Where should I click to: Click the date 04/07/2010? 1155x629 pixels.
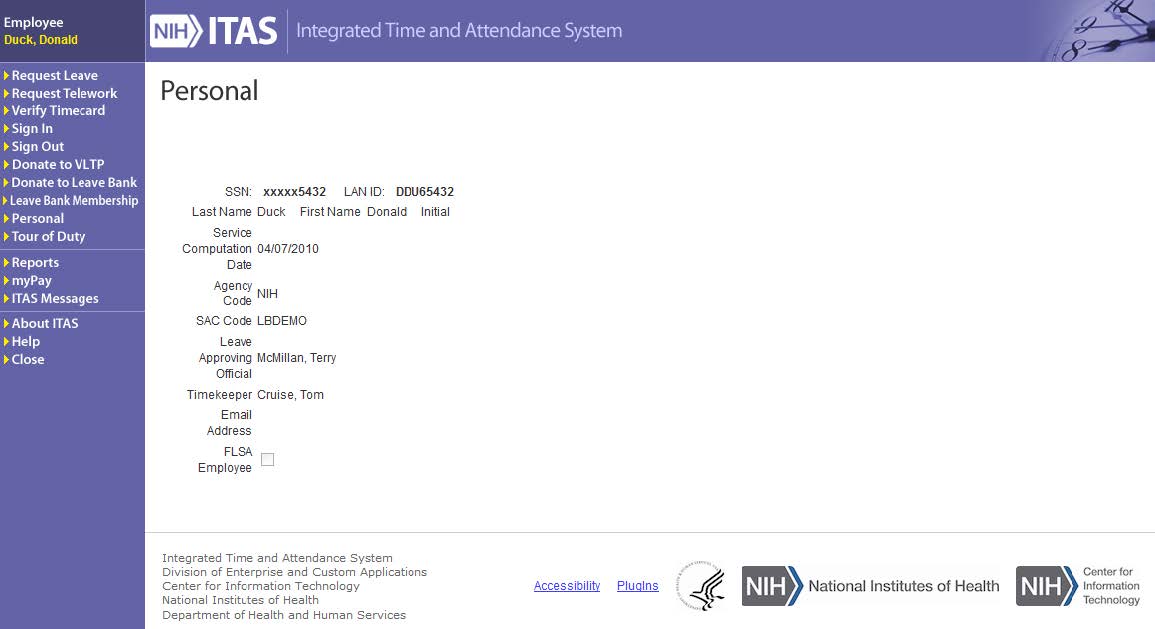tap(288, 249)
